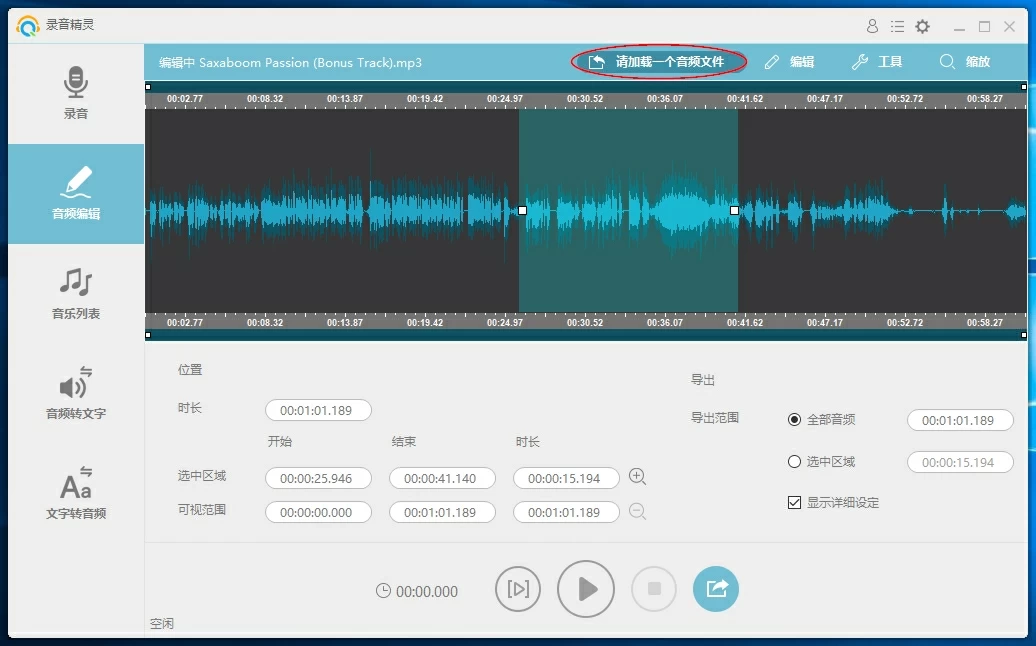This screenshot has width=1036, height=646.
Task: Open the list menu icon in title bar
Action: point(897,27)
